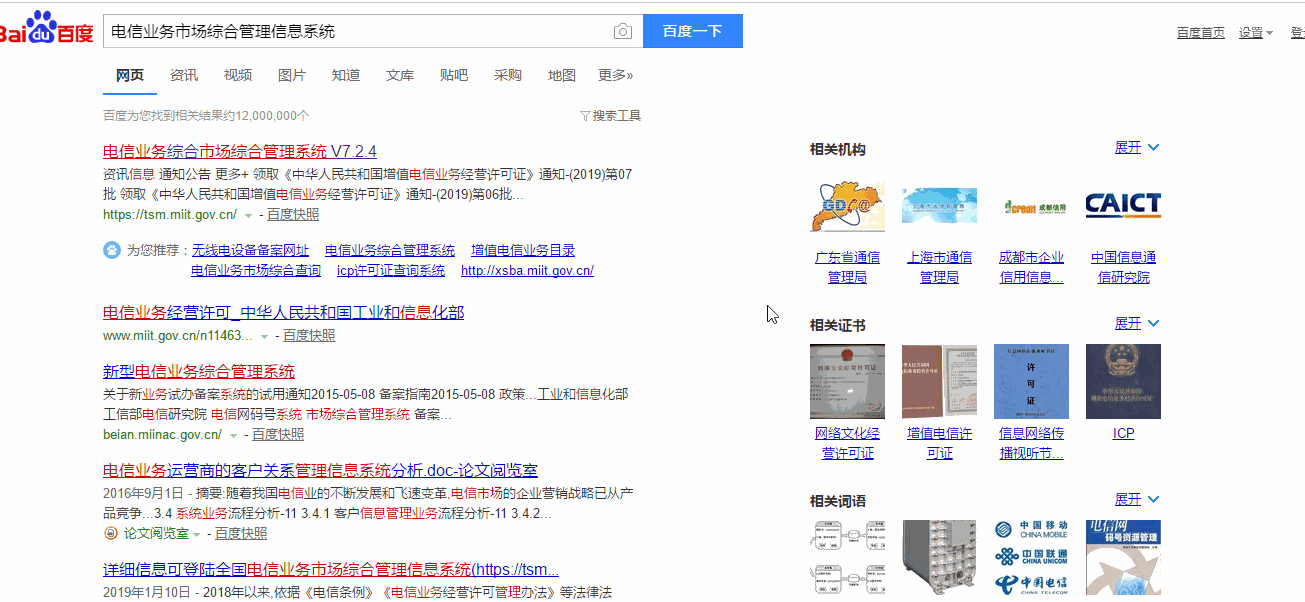Open http://xsba.miit.gov.cn/ suggestion link
1305x602 pixels.
527,270
